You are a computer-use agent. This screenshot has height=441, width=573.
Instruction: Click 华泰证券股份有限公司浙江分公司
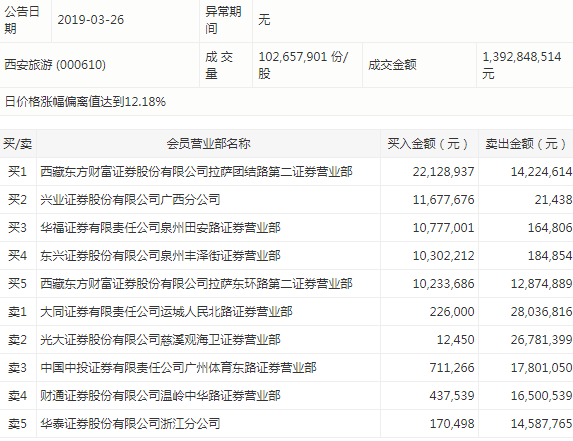pyautogui.click(x=130, y=424)
